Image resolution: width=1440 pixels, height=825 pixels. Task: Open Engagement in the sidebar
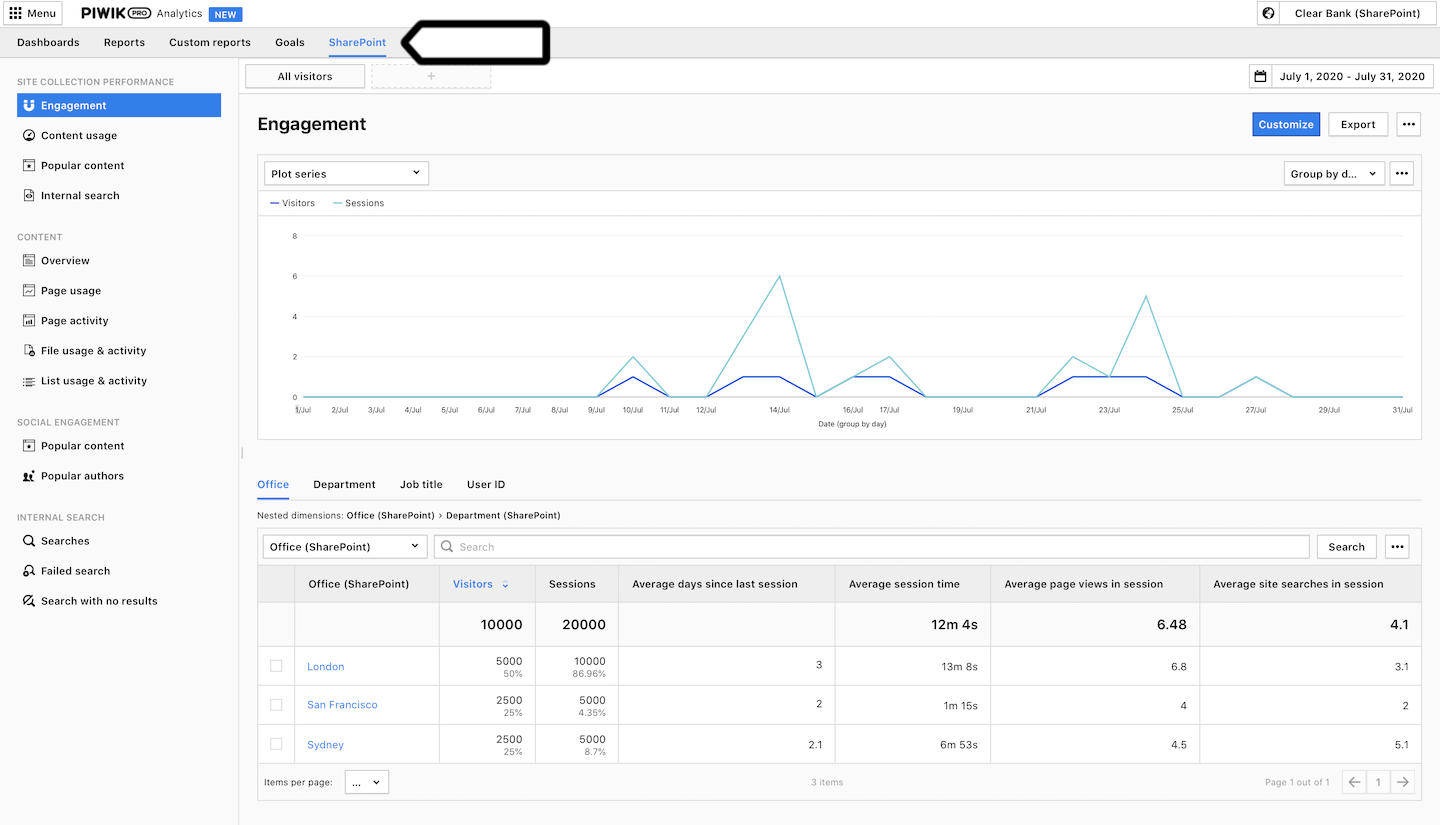click(x=119, y=105)
